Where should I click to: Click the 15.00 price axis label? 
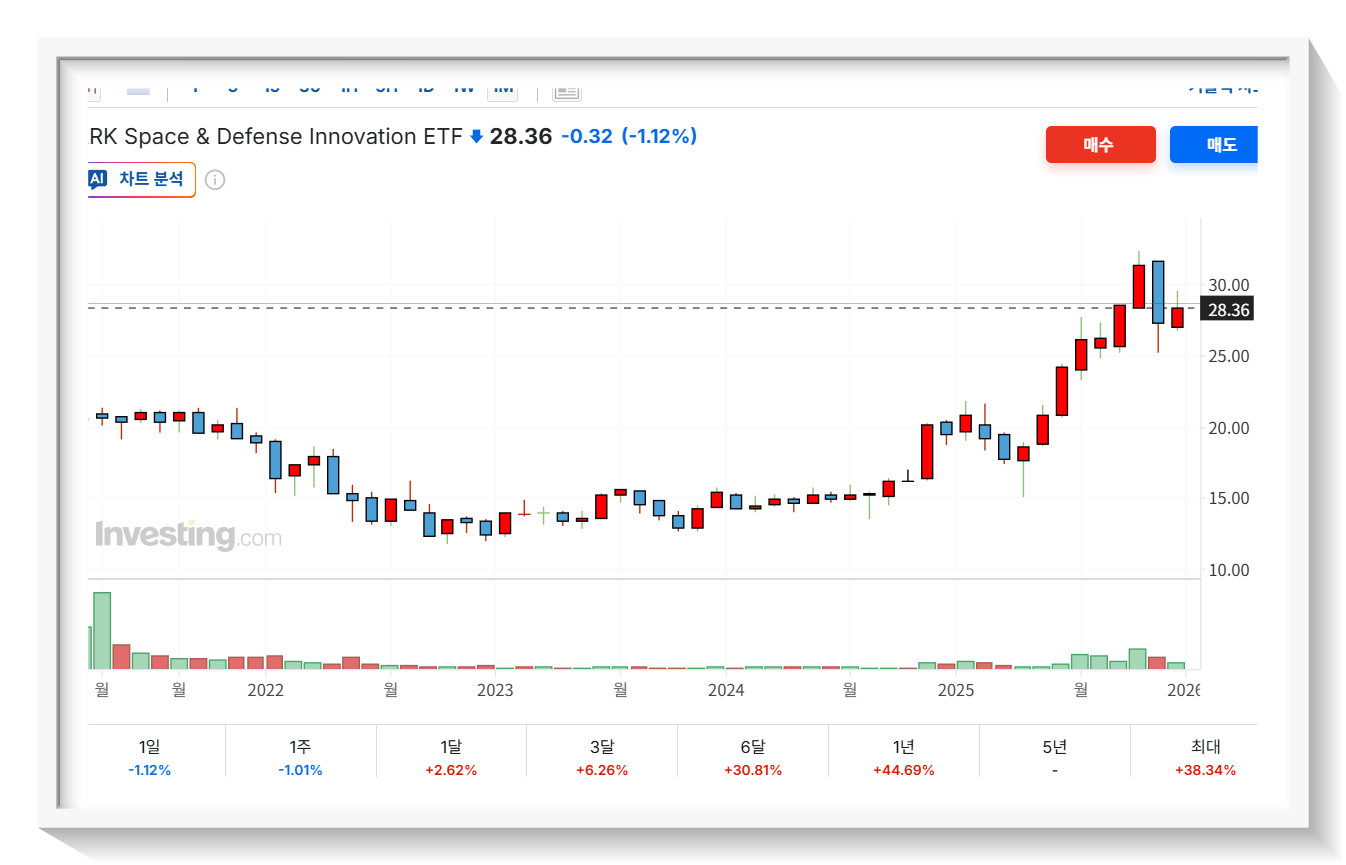1229,498
